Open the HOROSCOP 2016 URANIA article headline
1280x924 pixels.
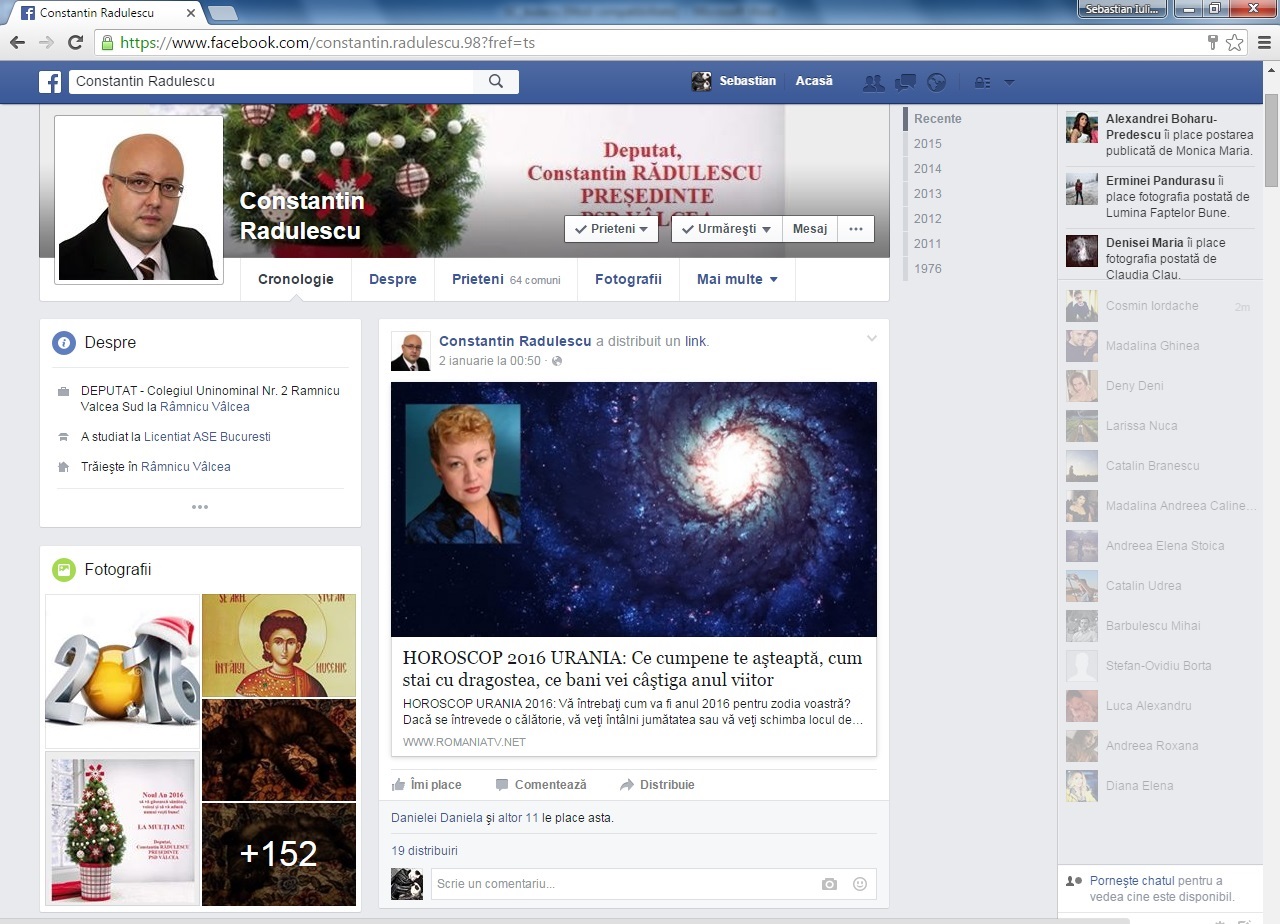pos(633,669)
